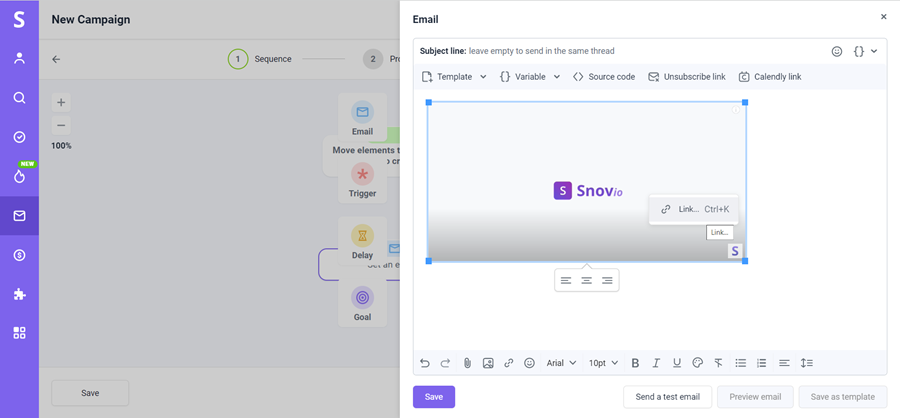Insert a link from bottom toolbar
900x418 pixels.
tap(509, 363)
